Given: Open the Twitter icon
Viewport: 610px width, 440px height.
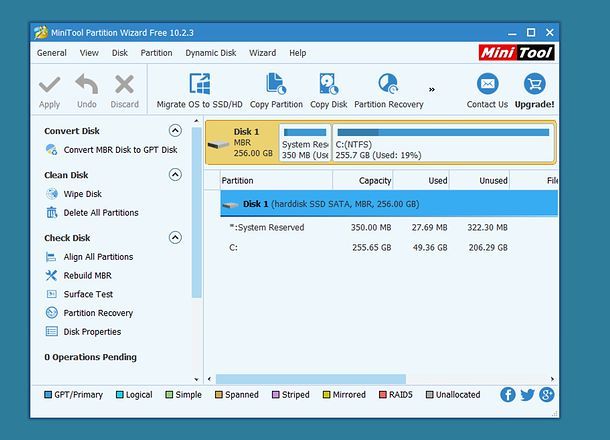Looking at the screenshot, I should [x=527, y=395].
